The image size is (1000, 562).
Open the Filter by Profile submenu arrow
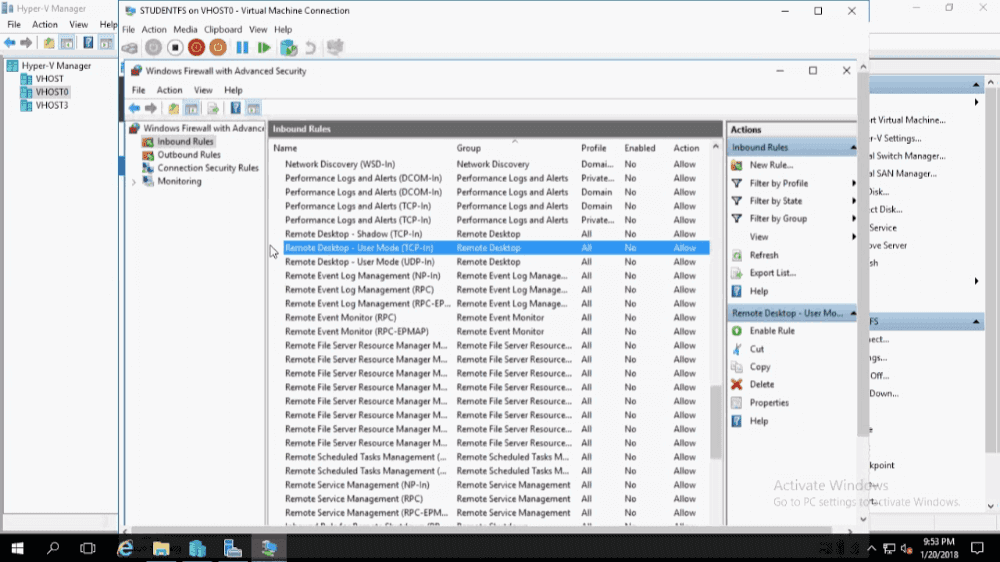853,183
